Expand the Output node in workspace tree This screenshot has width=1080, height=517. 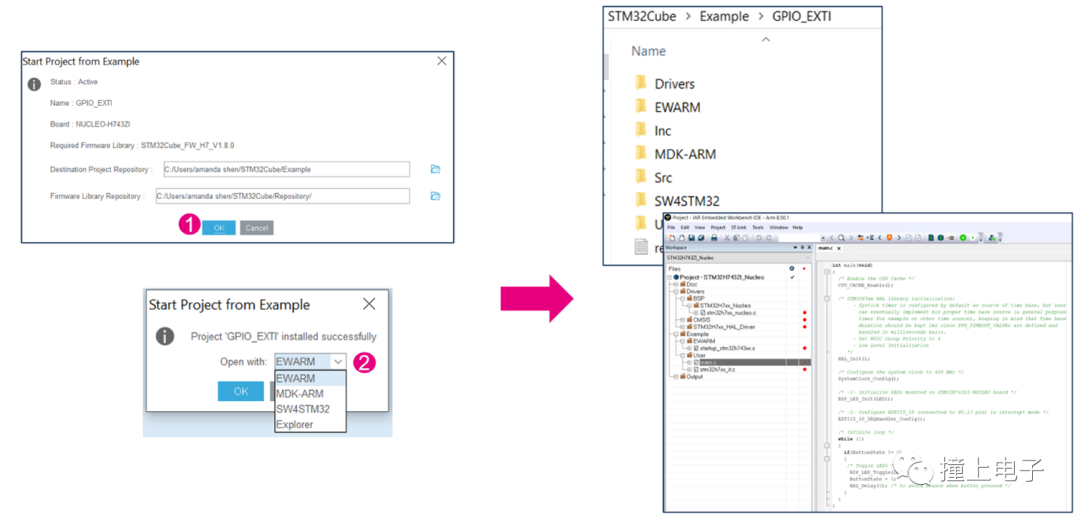[676, 377]
